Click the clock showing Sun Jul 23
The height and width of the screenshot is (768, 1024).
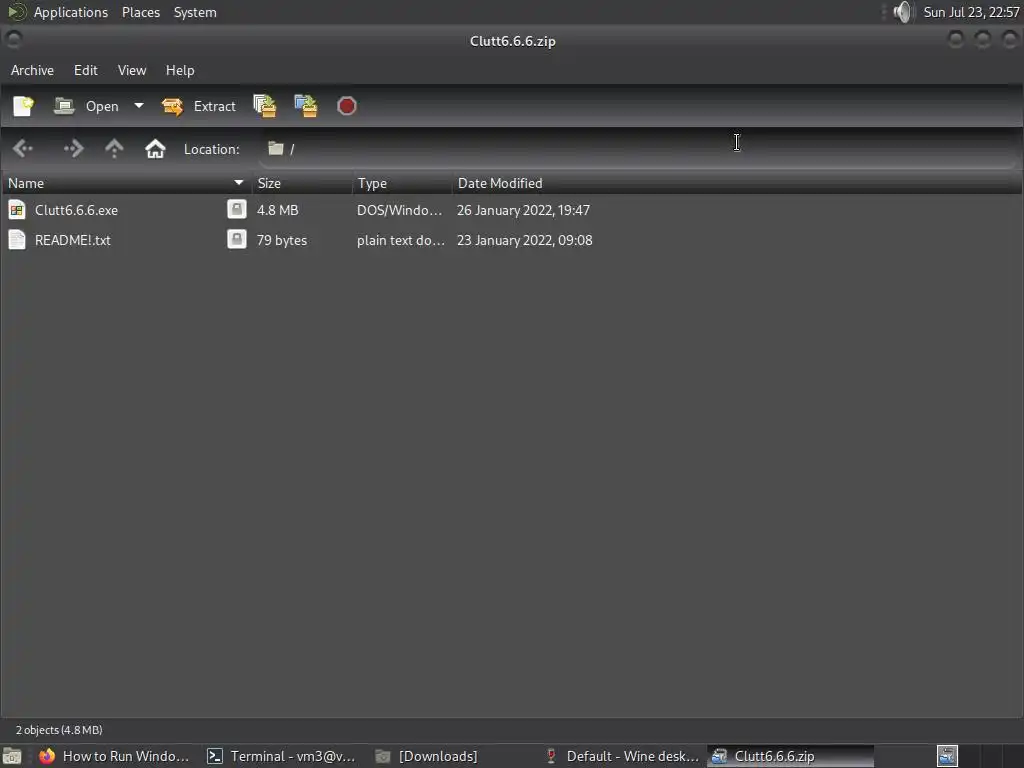tap(971, 12)
